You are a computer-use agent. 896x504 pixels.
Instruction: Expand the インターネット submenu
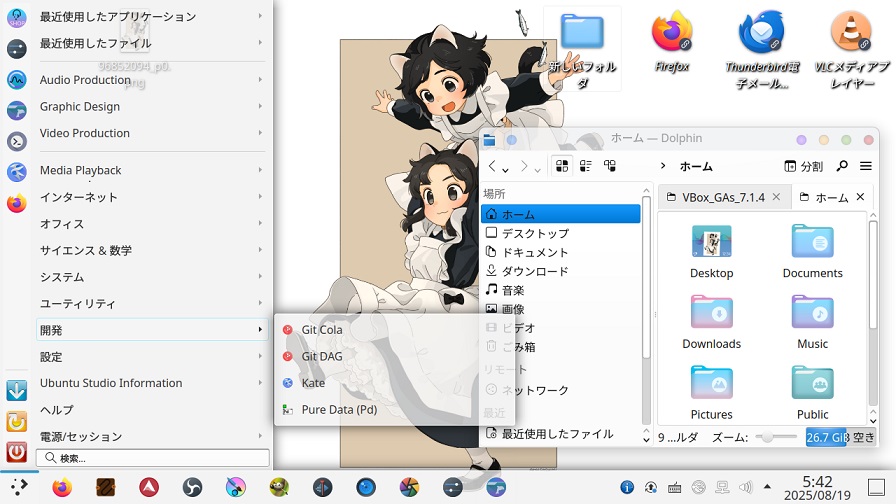151,197
